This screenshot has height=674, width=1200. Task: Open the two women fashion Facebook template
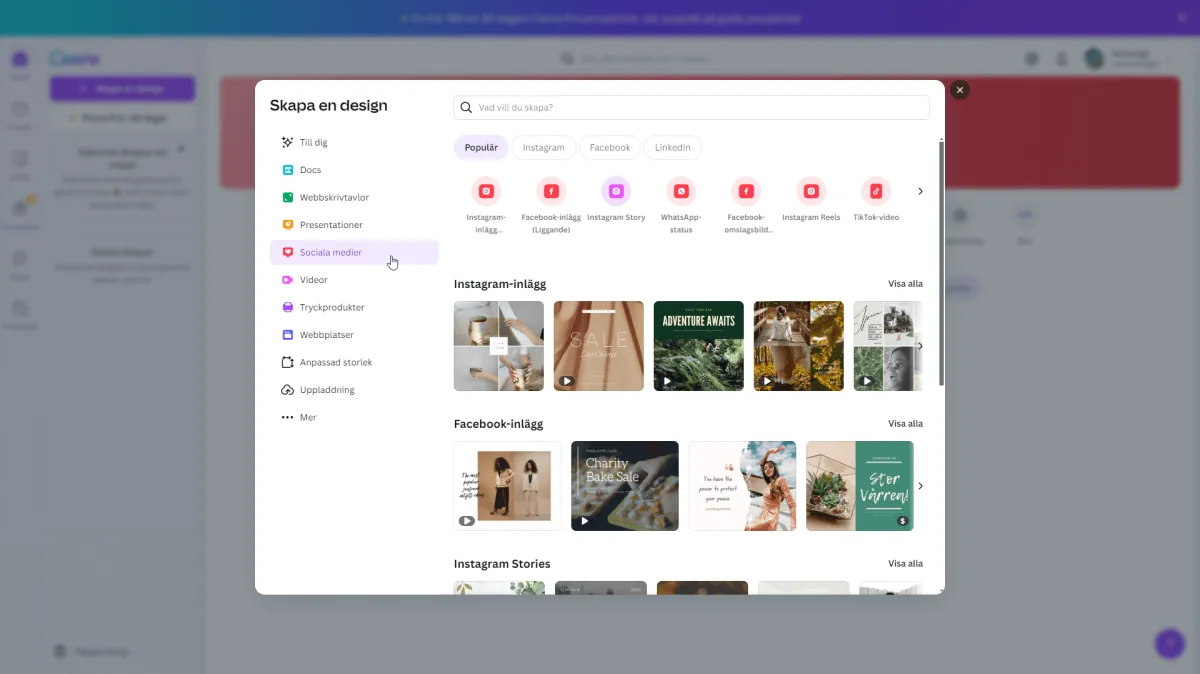pos(508,486)
